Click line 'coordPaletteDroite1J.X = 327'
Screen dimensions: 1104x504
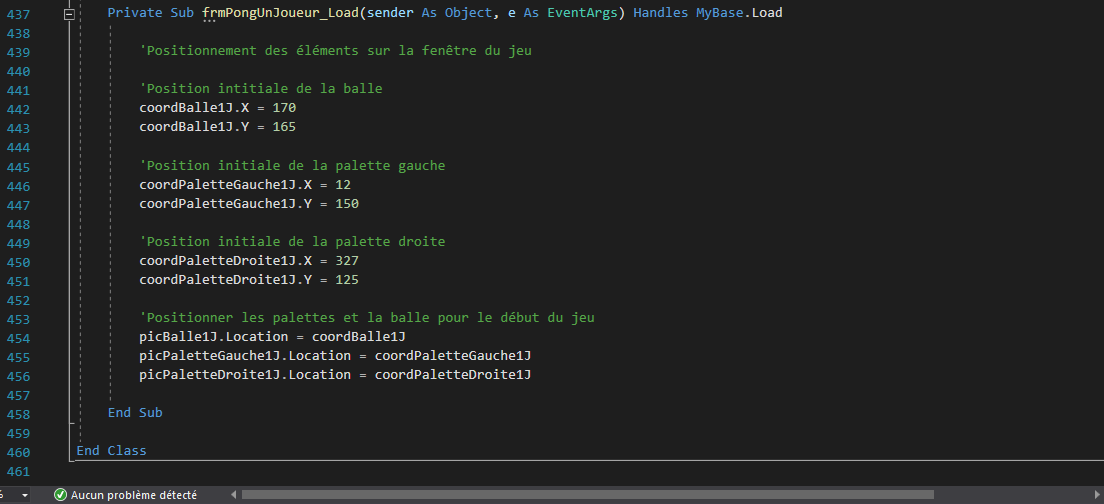pyautogui.click(x=249, y=261)
